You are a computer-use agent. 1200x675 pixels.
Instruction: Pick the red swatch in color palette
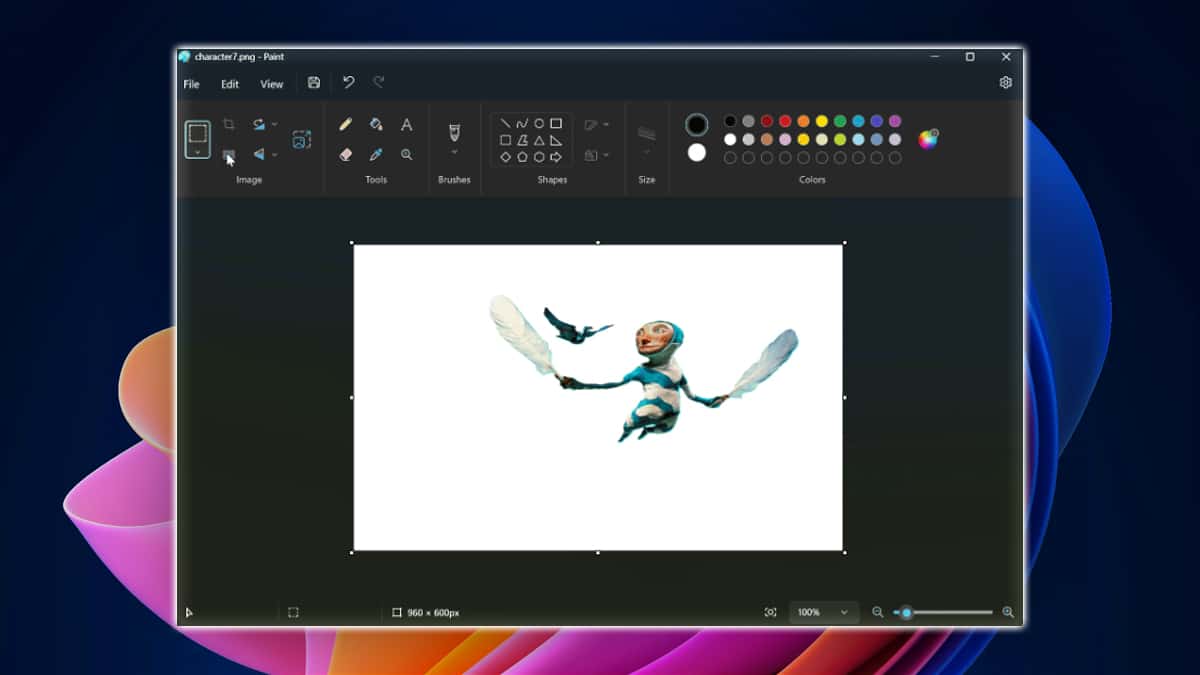point(785,122)
